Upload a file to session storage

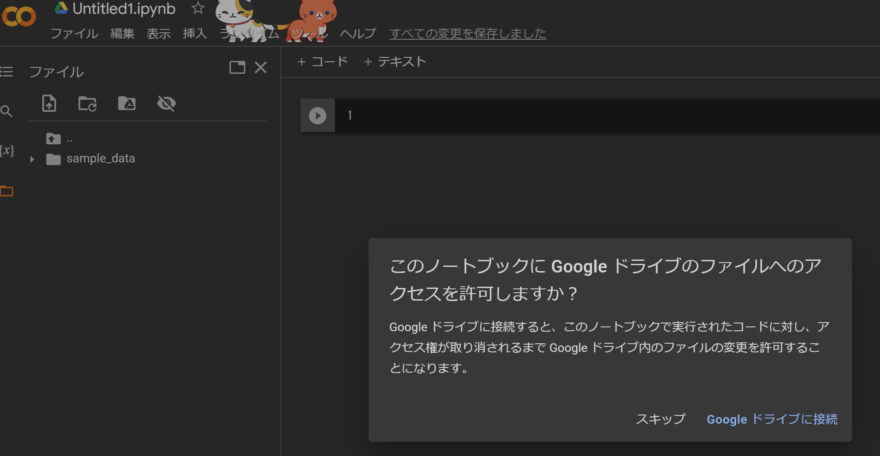[49, 103]
